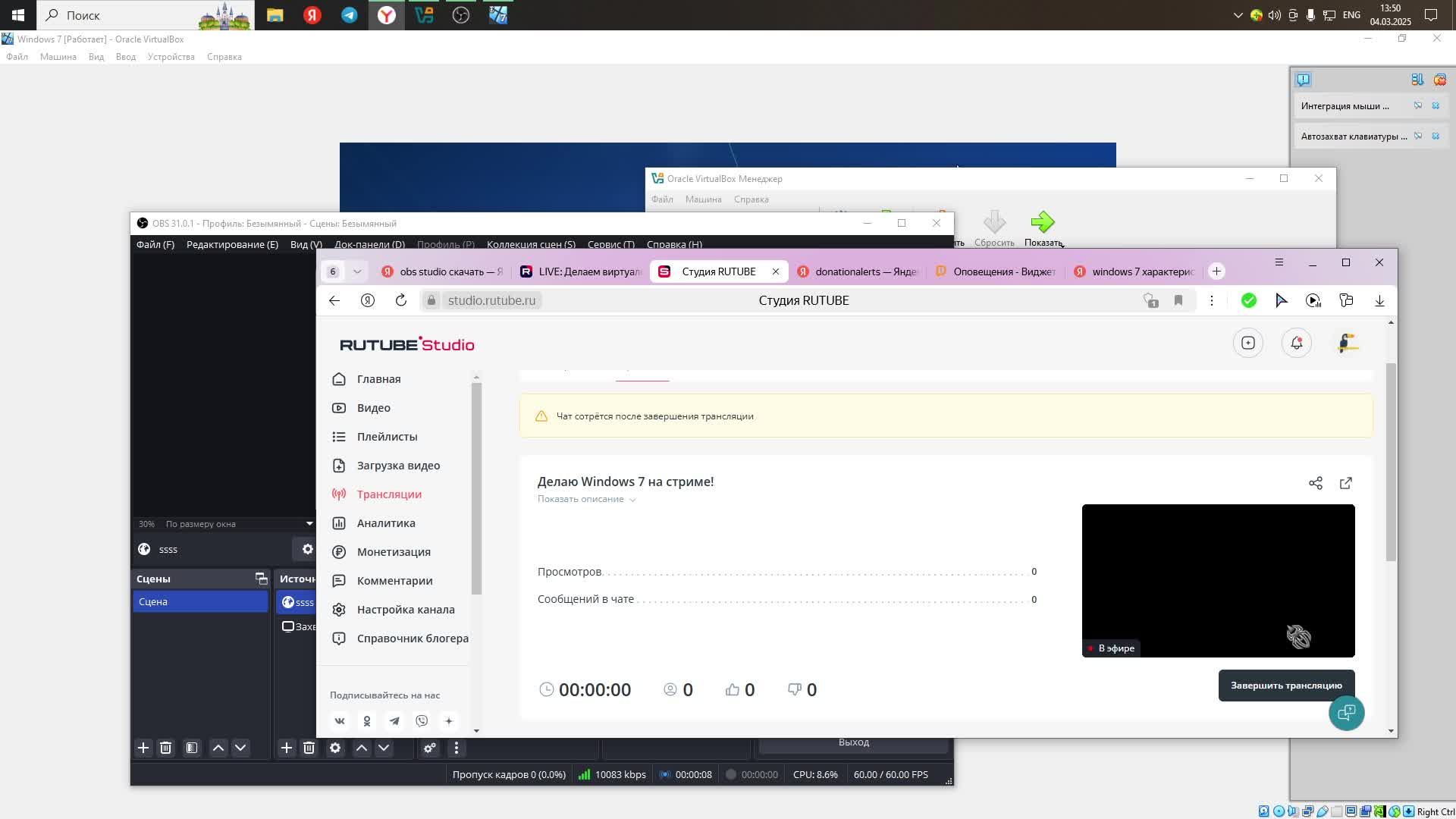Show hidden system tray icons chevron

(1238, 15)
